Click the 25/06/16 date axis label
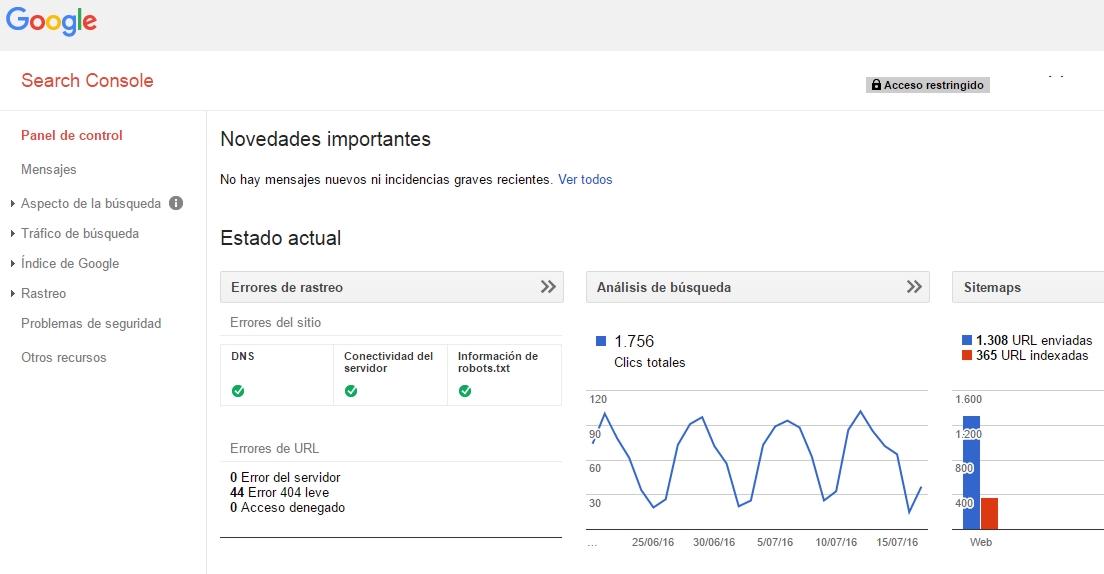Image resolution: width=1104 pixels, height=574 pixels. (x=653, y=542)
